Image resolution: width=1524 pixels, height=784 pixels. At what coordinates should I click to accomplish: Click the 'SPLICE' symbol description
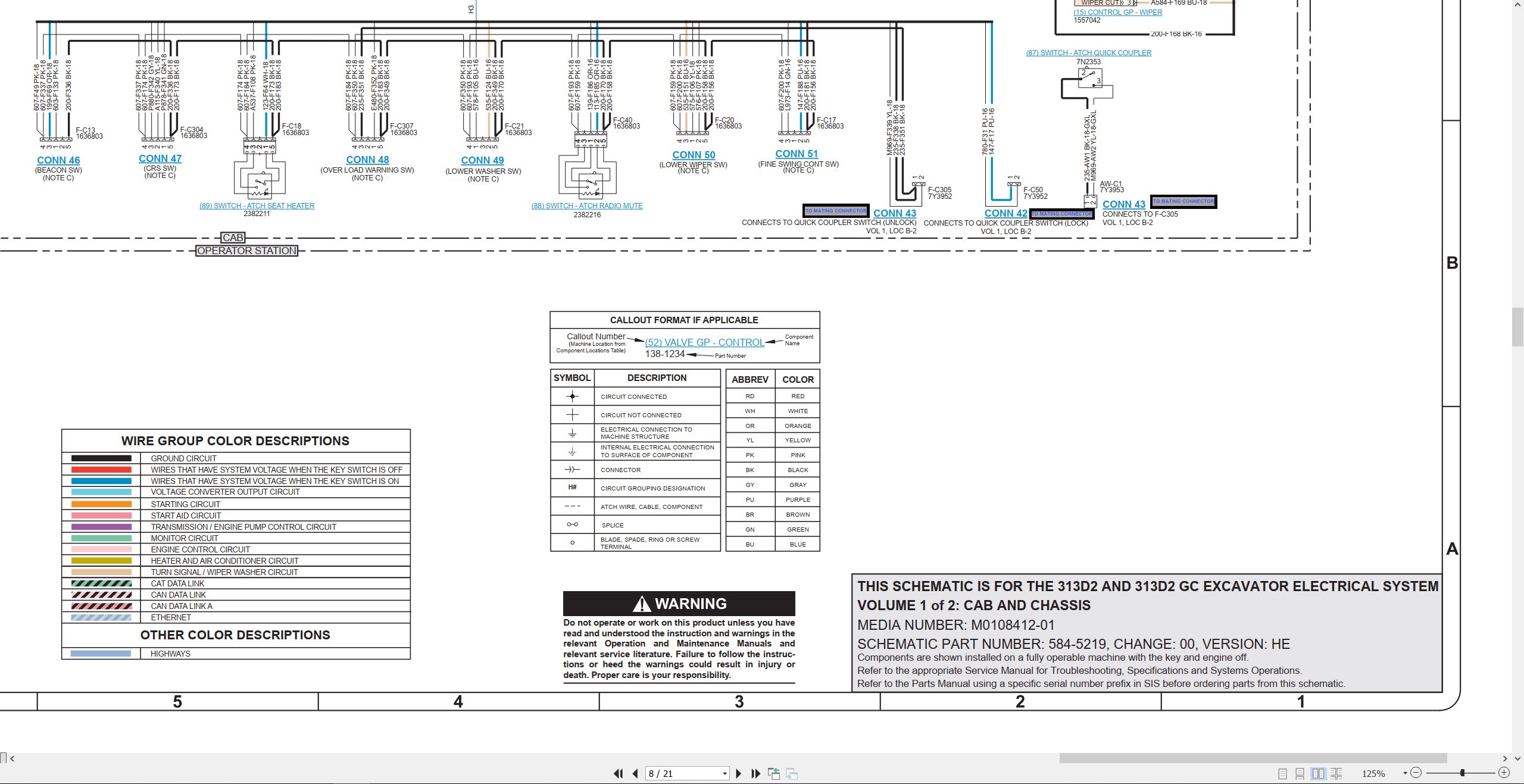tap(613, 525)
